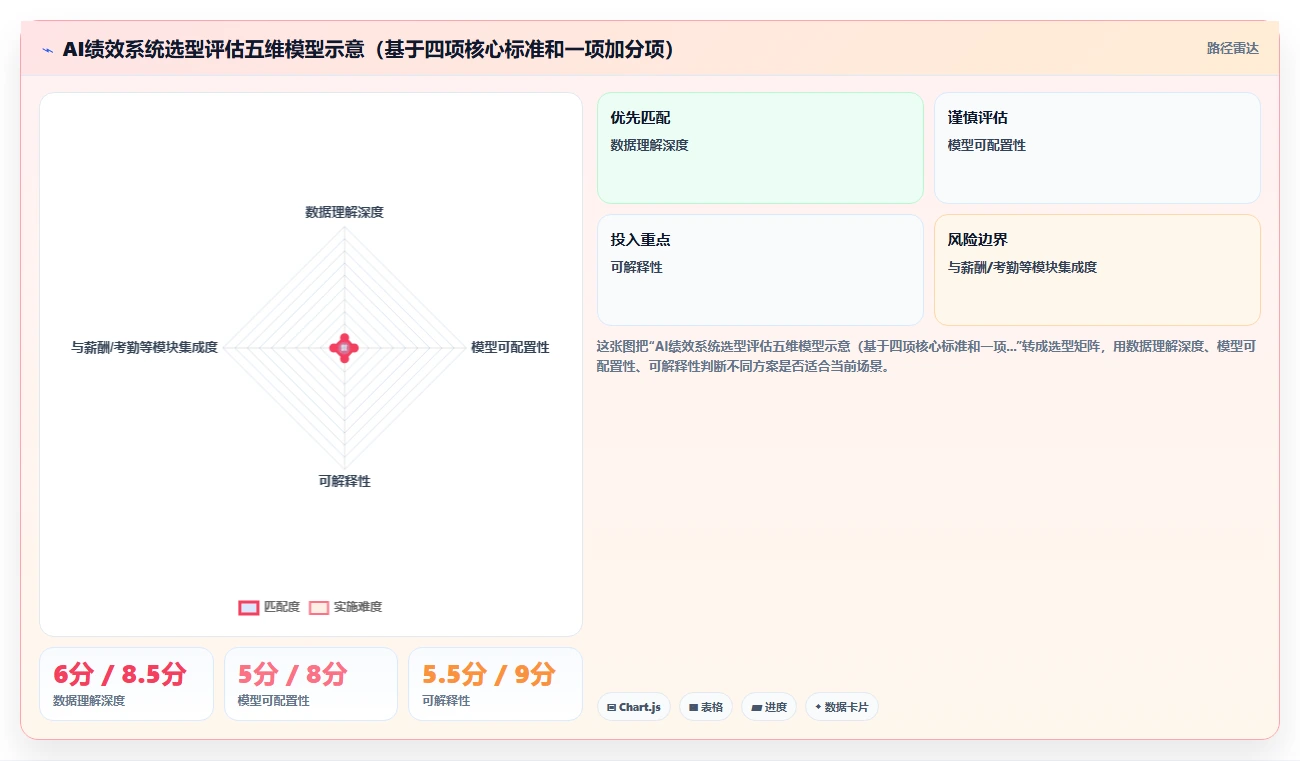1300x761 pixels.
Task: Click the 与薪酬/考勤等模块集成度 radar axis label
Action: (x=144, y=347)
